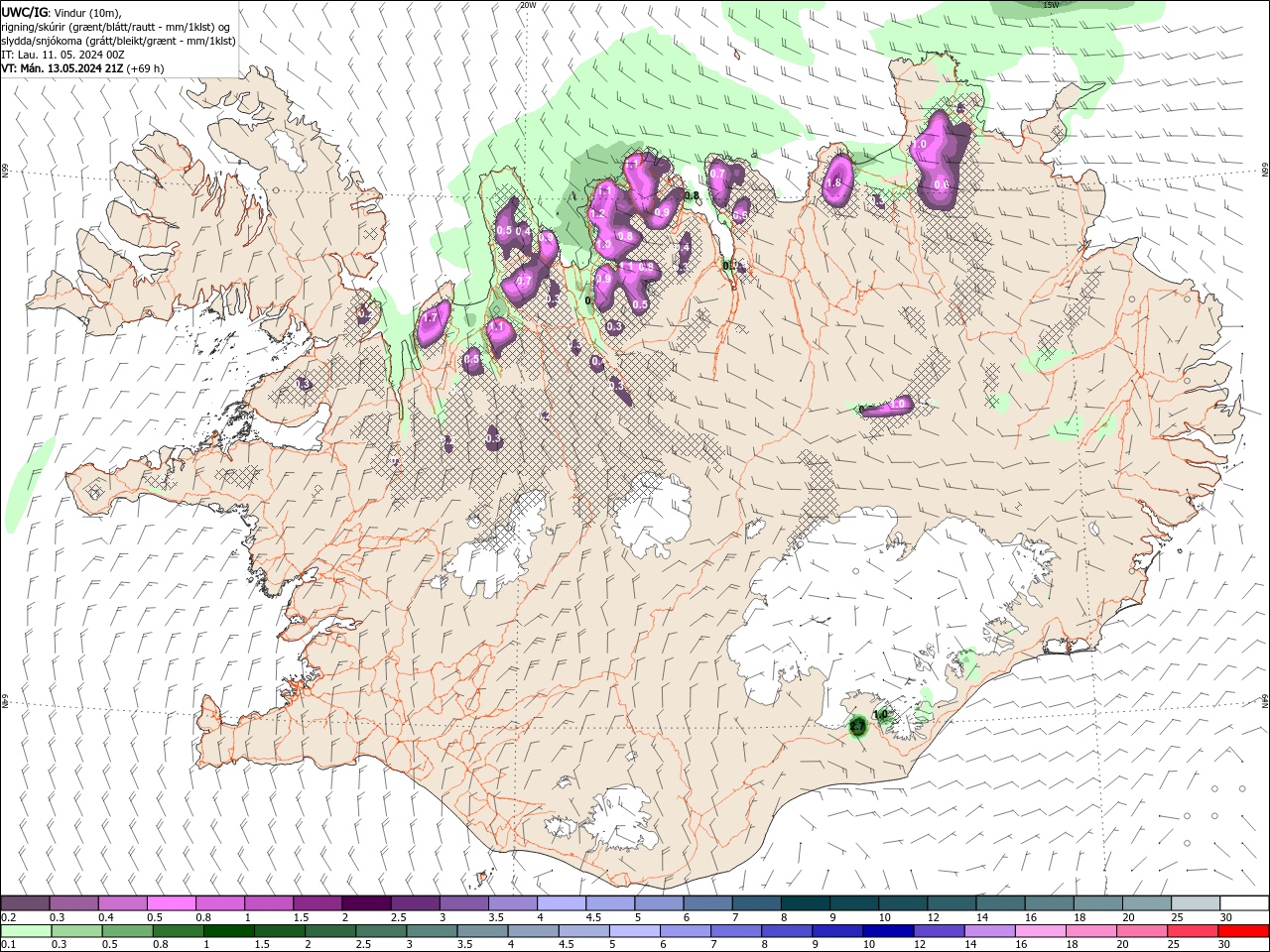Select the violet 12 swatch in lower legend row
This screenshot has width=1270, height=952.
click(x=939, y=931)
